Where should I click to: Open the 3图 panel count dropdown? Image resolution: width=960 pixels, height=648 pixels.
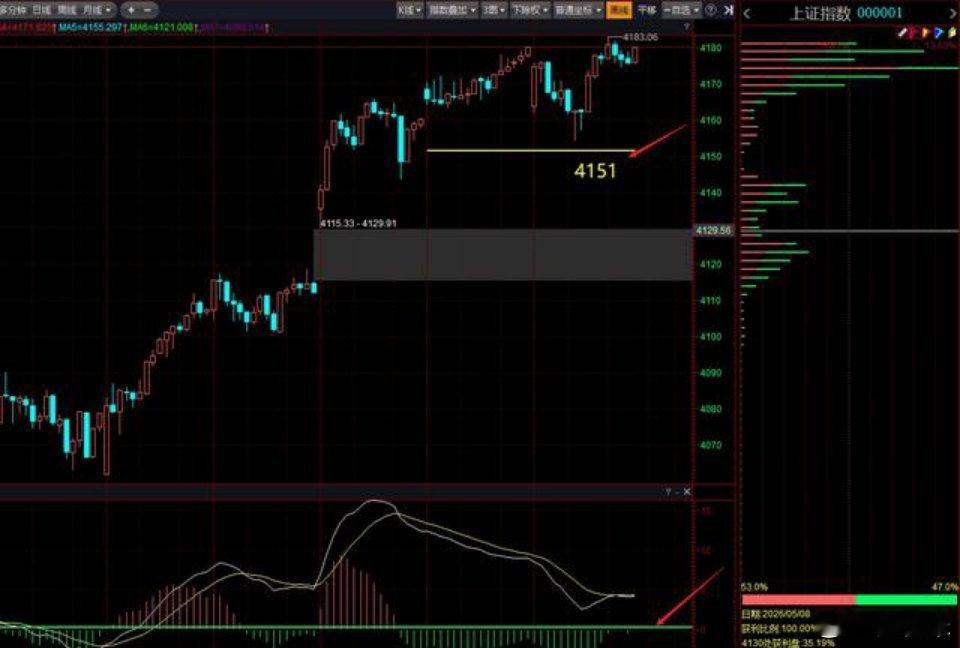[493, 10]
